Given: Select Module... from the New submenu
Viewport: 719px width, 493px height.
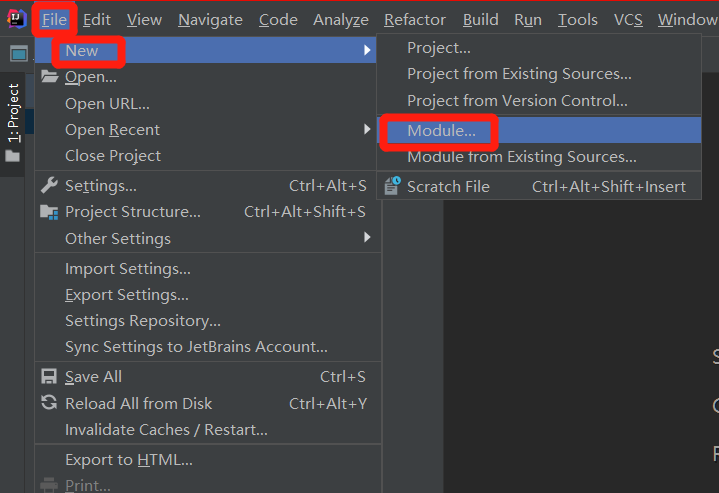Looking at the screenshot, I should pos(441,130).
